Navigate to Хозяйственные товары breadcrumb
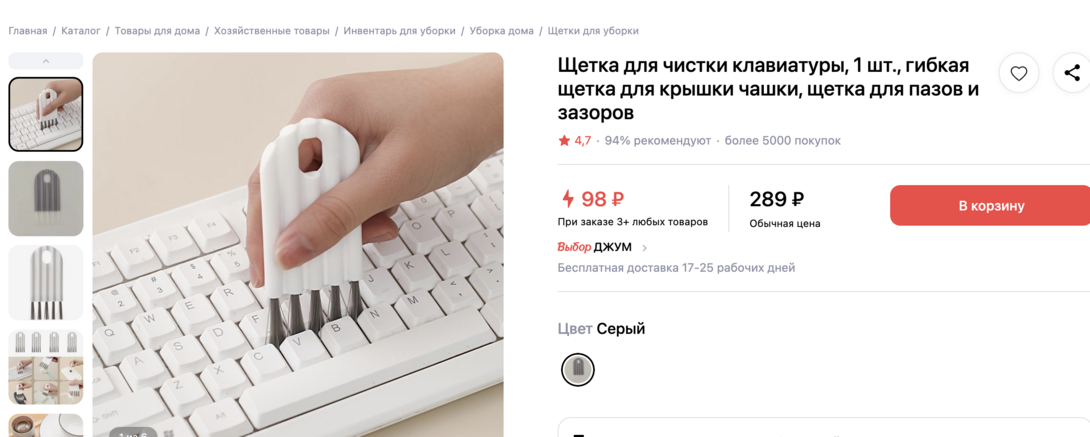 [272, 31]
